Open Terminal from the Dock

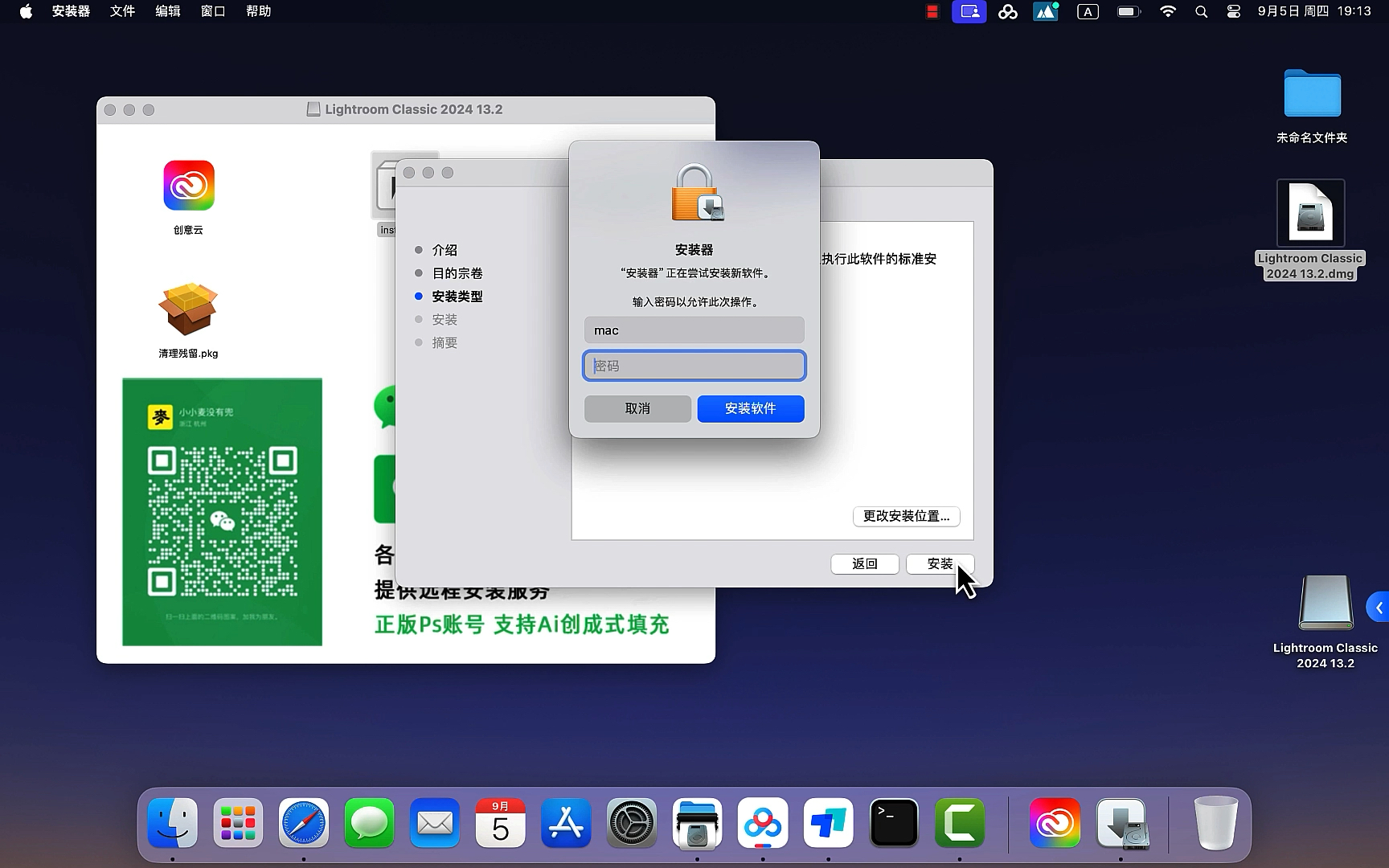point(894,823)
